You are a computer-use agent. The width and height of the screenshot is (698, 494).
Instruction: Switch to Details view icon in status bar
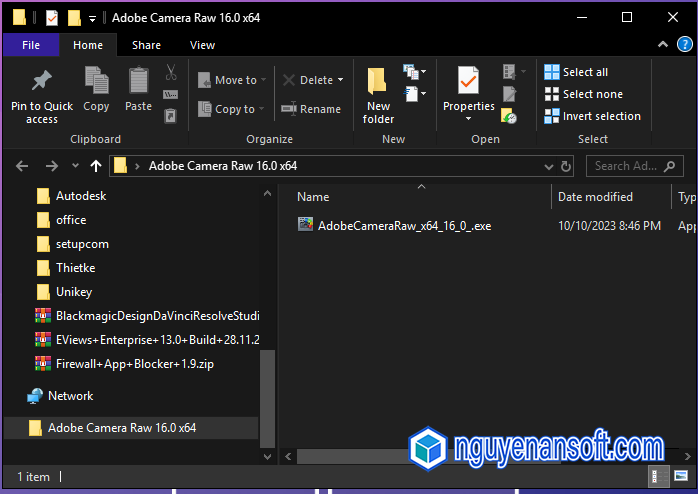[x=658, y=477]
